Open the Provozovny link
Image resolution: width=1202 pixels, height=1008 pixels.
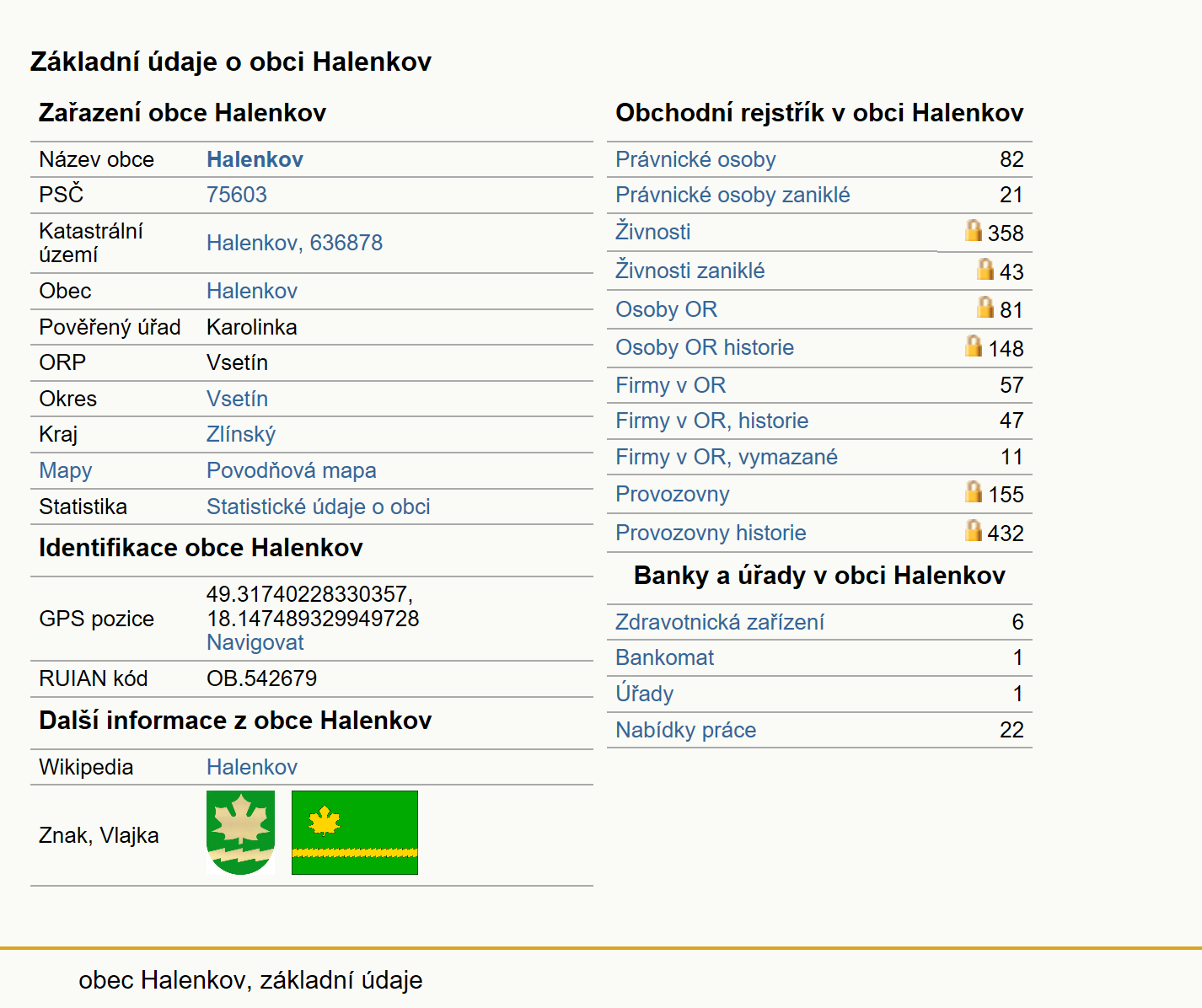[673, 494]
